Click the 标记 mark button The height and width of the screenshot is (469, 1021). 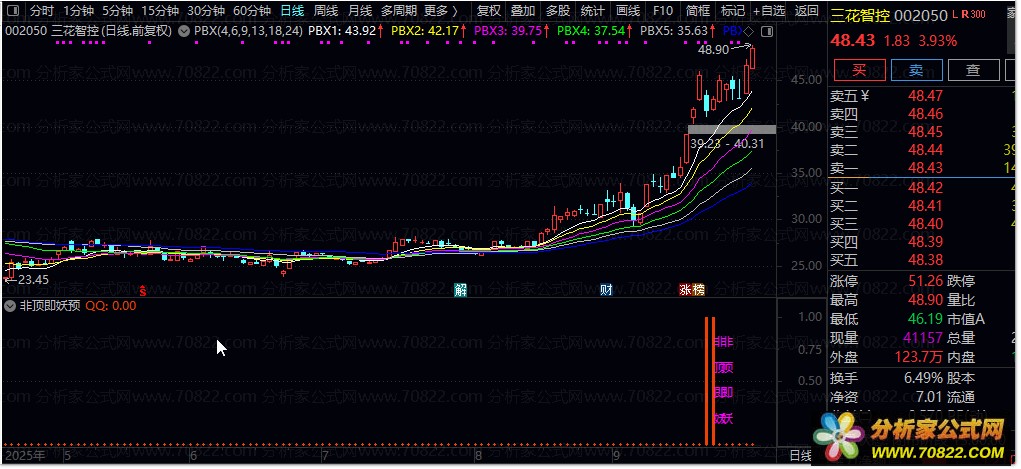[x=733, y=10]
